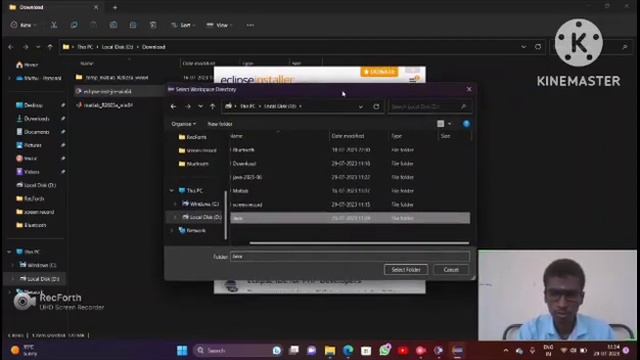640x360 pixels.
Task: Open the Organize menu in dialog
Action: [x=183, y=124]
